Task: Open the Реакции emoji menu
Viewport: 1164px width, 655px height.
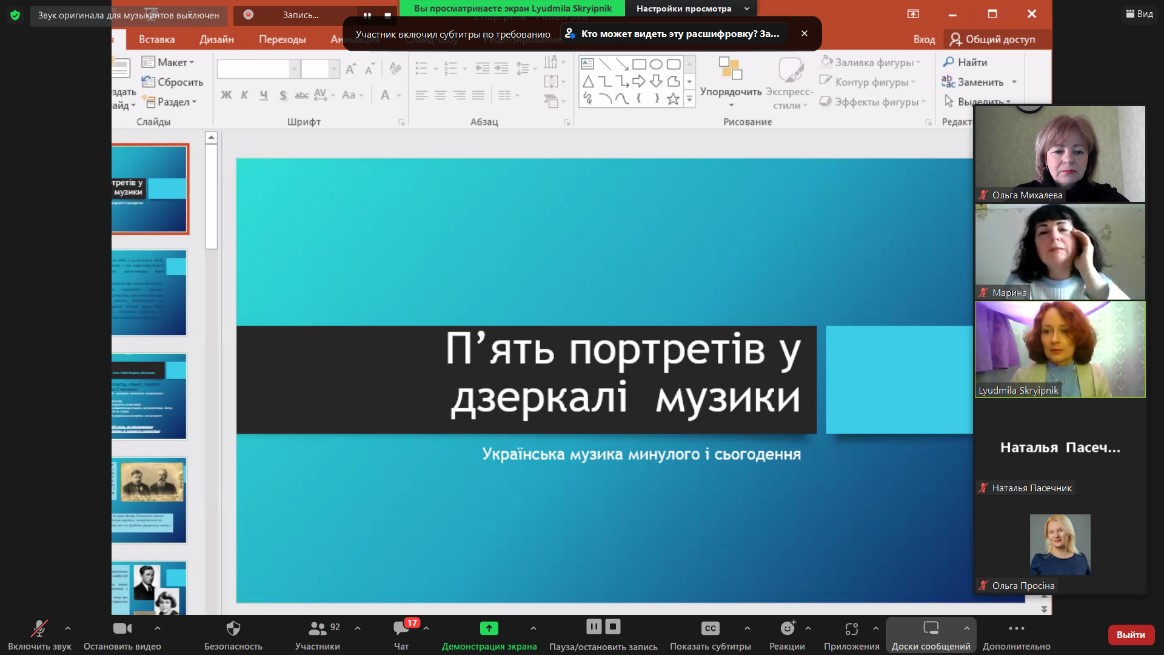Action: pos(787,636)
